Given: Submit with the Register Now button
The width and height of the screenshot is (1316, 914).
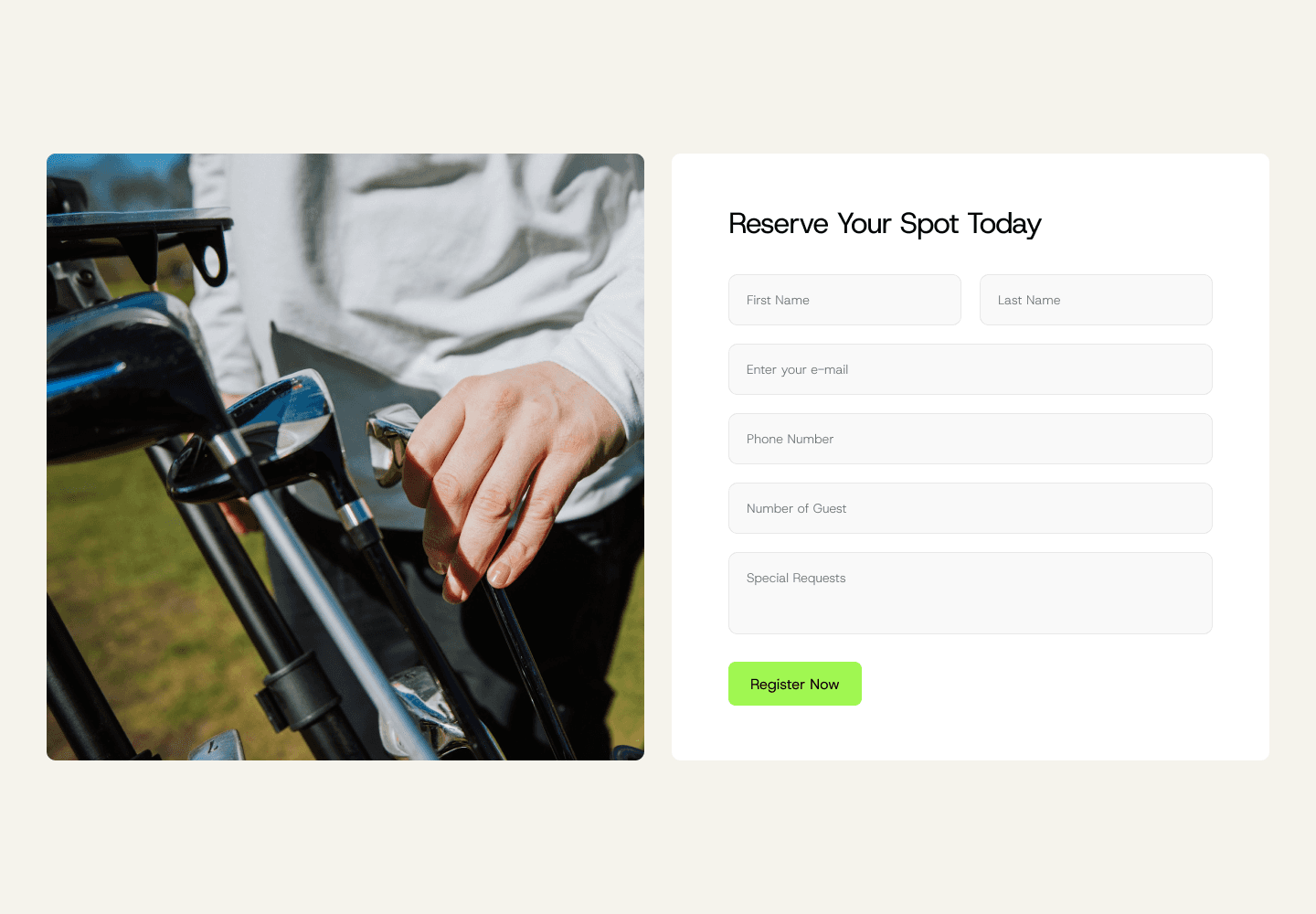Looking at the screenshot, I should click(x=795, y=684).
